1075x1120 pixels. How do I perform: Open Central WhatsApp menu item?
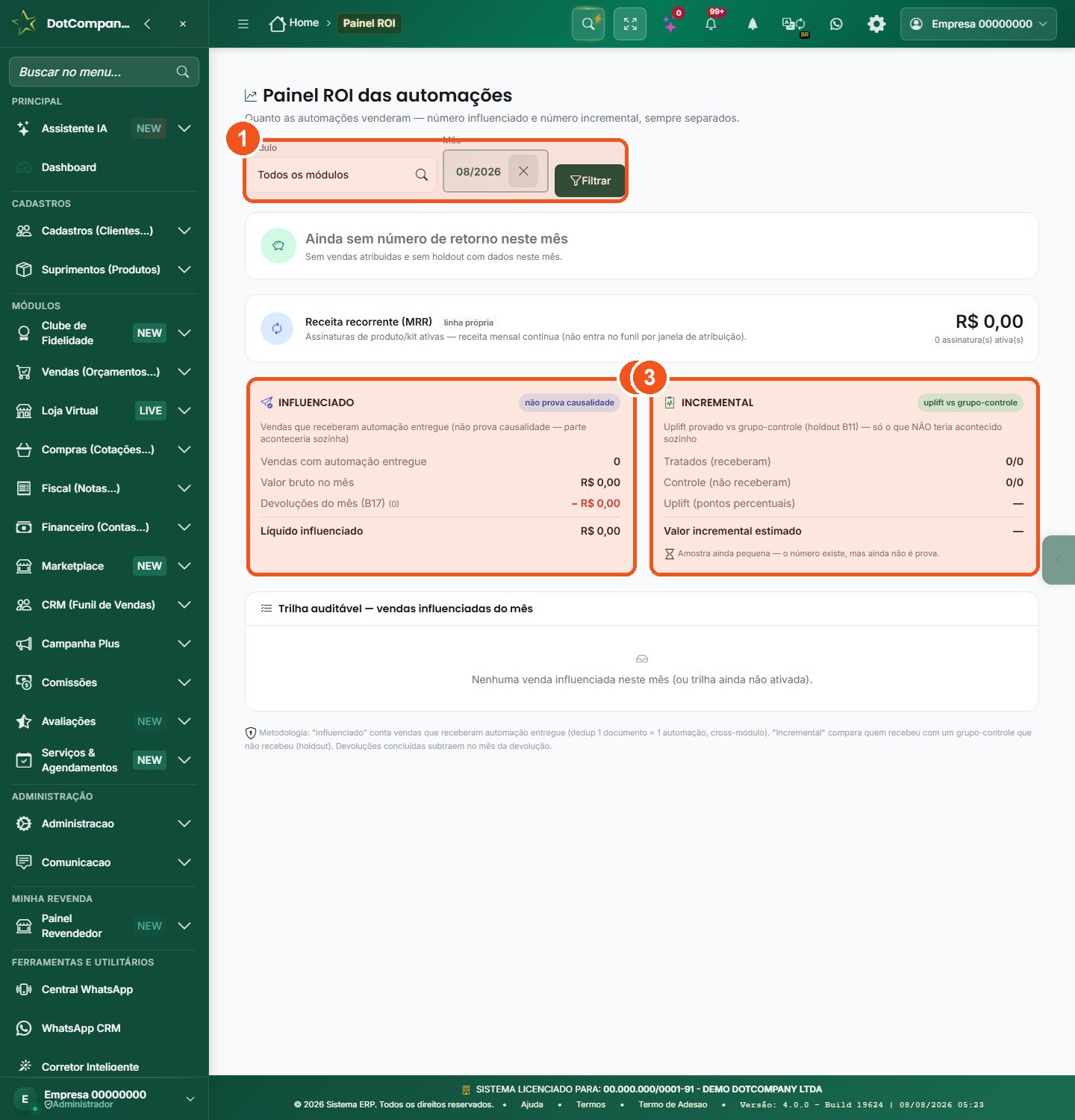104,989
